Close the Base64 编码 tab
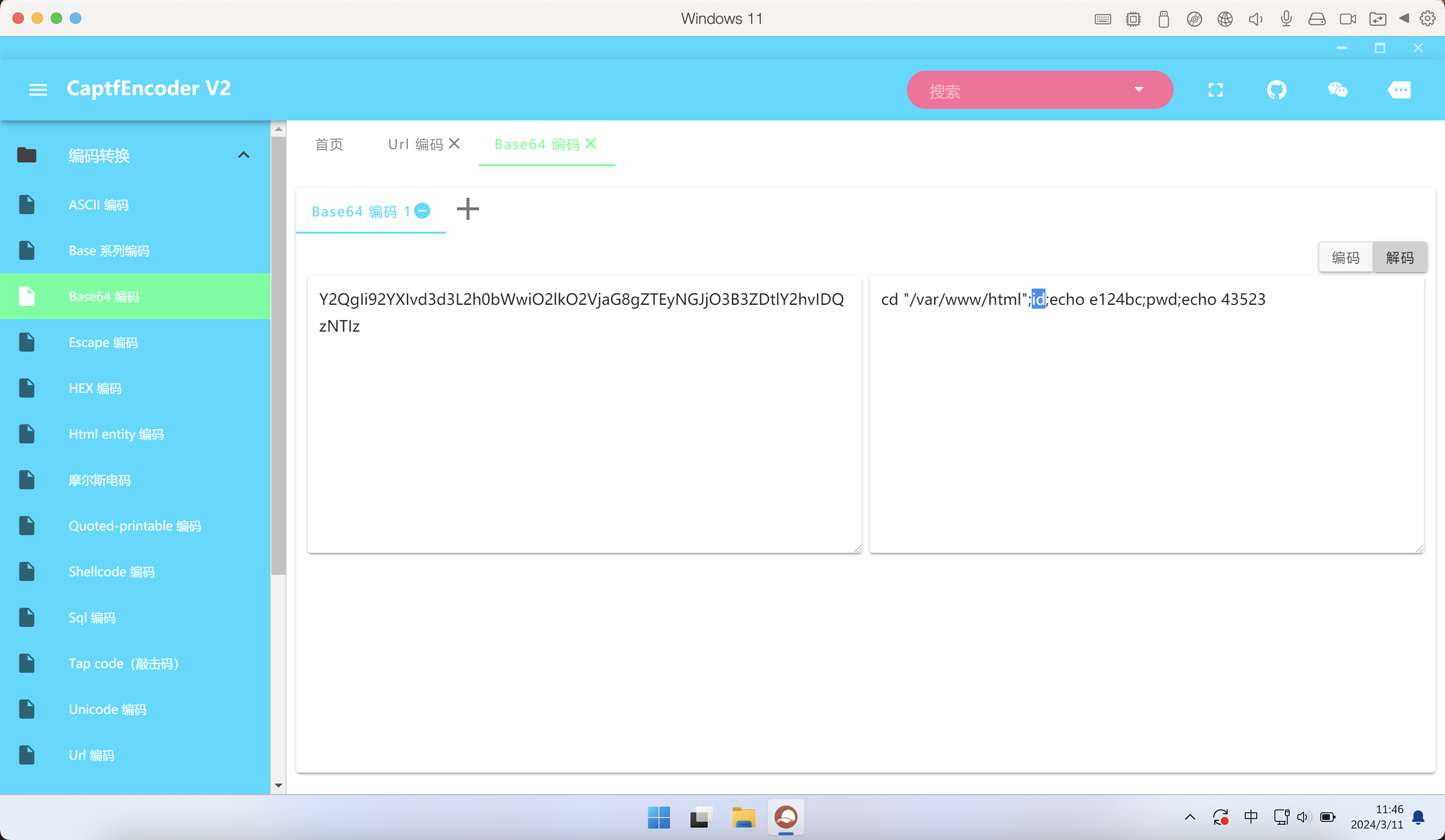 coord(591,143)
